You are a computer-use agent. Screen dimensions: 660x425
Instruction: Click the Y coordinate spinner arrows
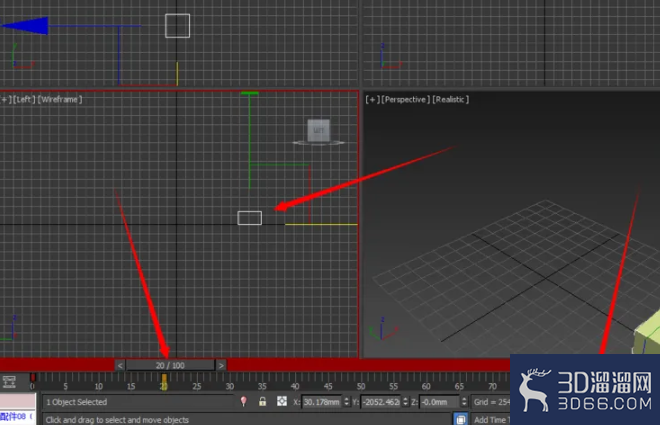pyautogui.click(x=405, y=402)
